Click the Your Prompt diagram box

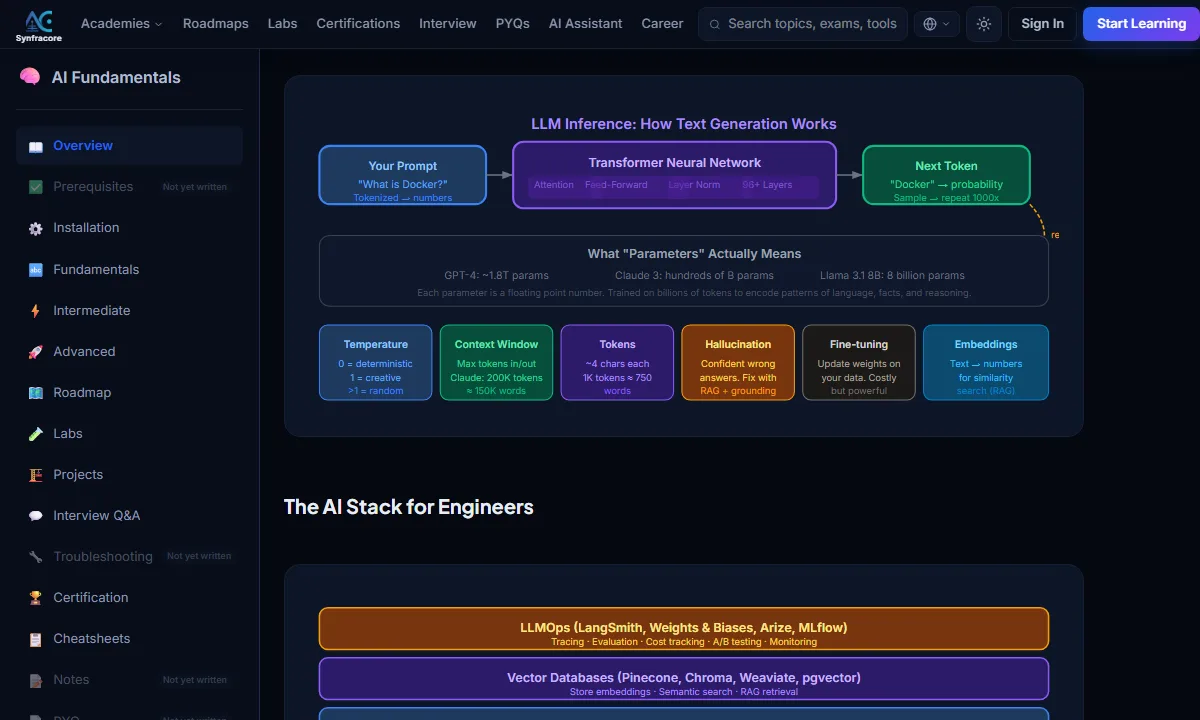(403, 175)
